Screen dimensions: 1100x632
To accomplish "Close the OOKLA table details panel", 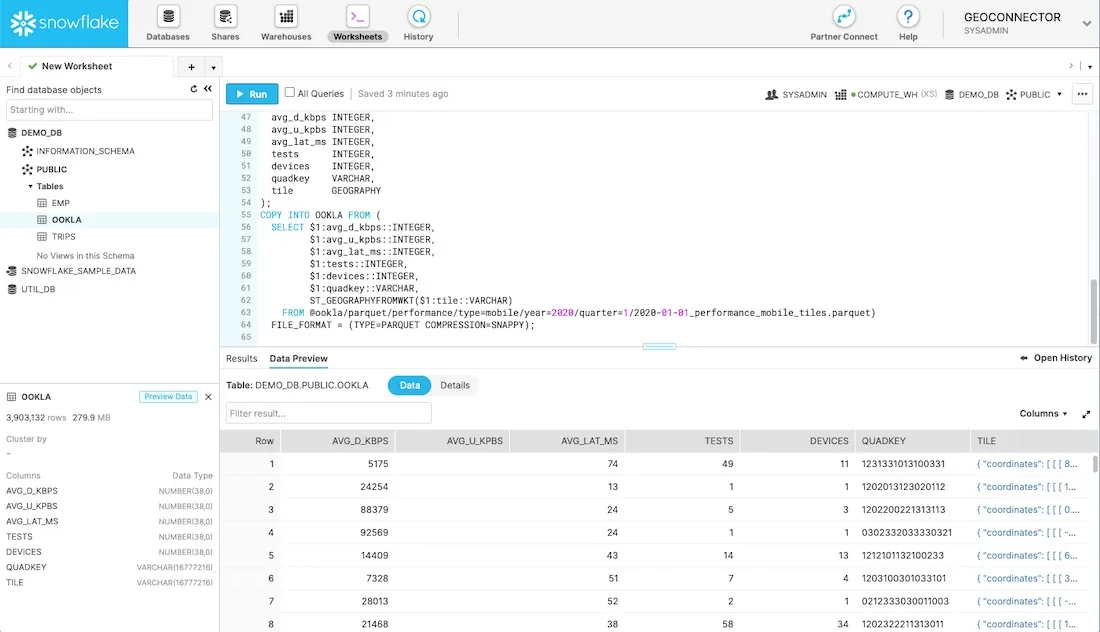I will click(x=207, y=396).
